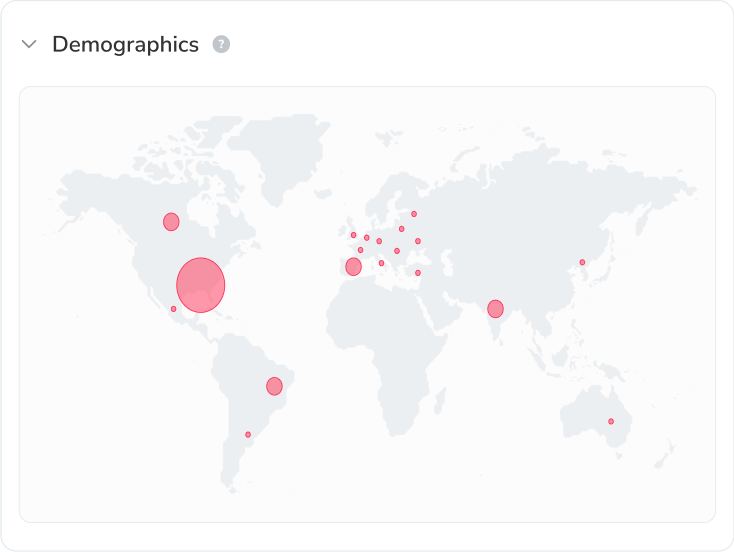Click the India bubble marker
The height and width of the screenshot is (552, 734).
point(495,309)
